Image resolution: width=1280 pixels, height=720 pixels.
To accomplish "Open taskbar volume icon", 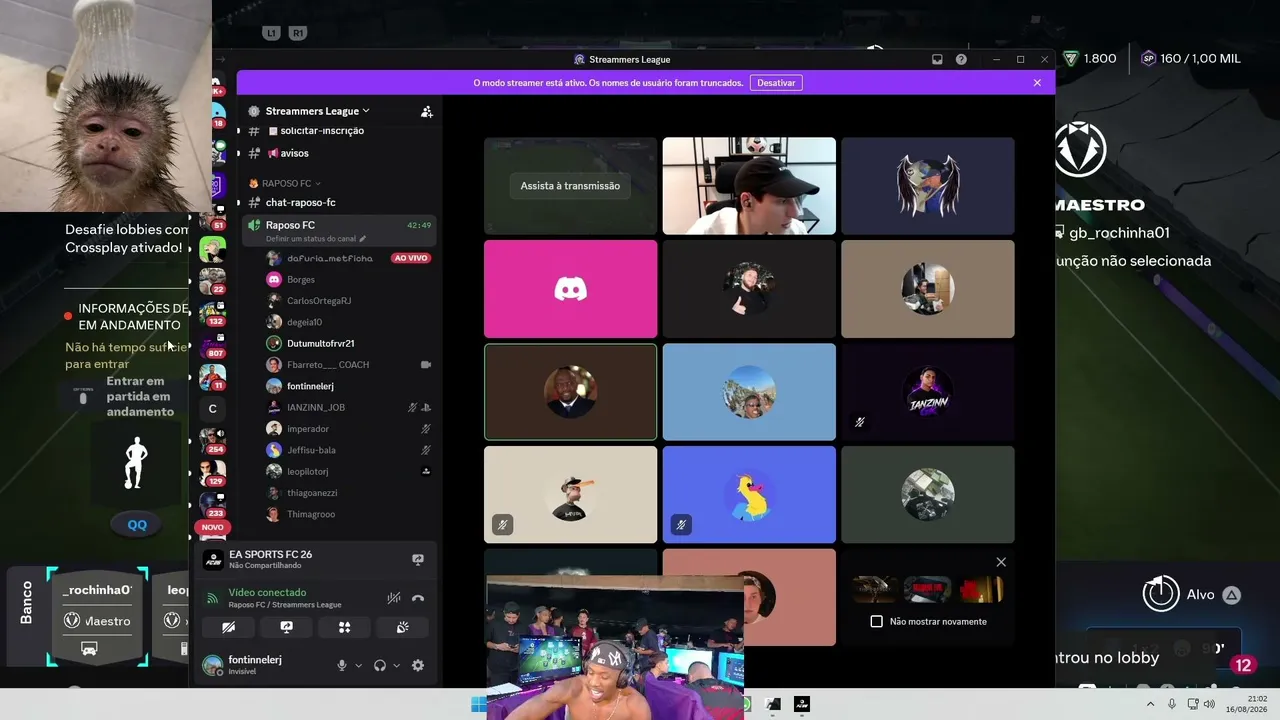I will 1210,704.
